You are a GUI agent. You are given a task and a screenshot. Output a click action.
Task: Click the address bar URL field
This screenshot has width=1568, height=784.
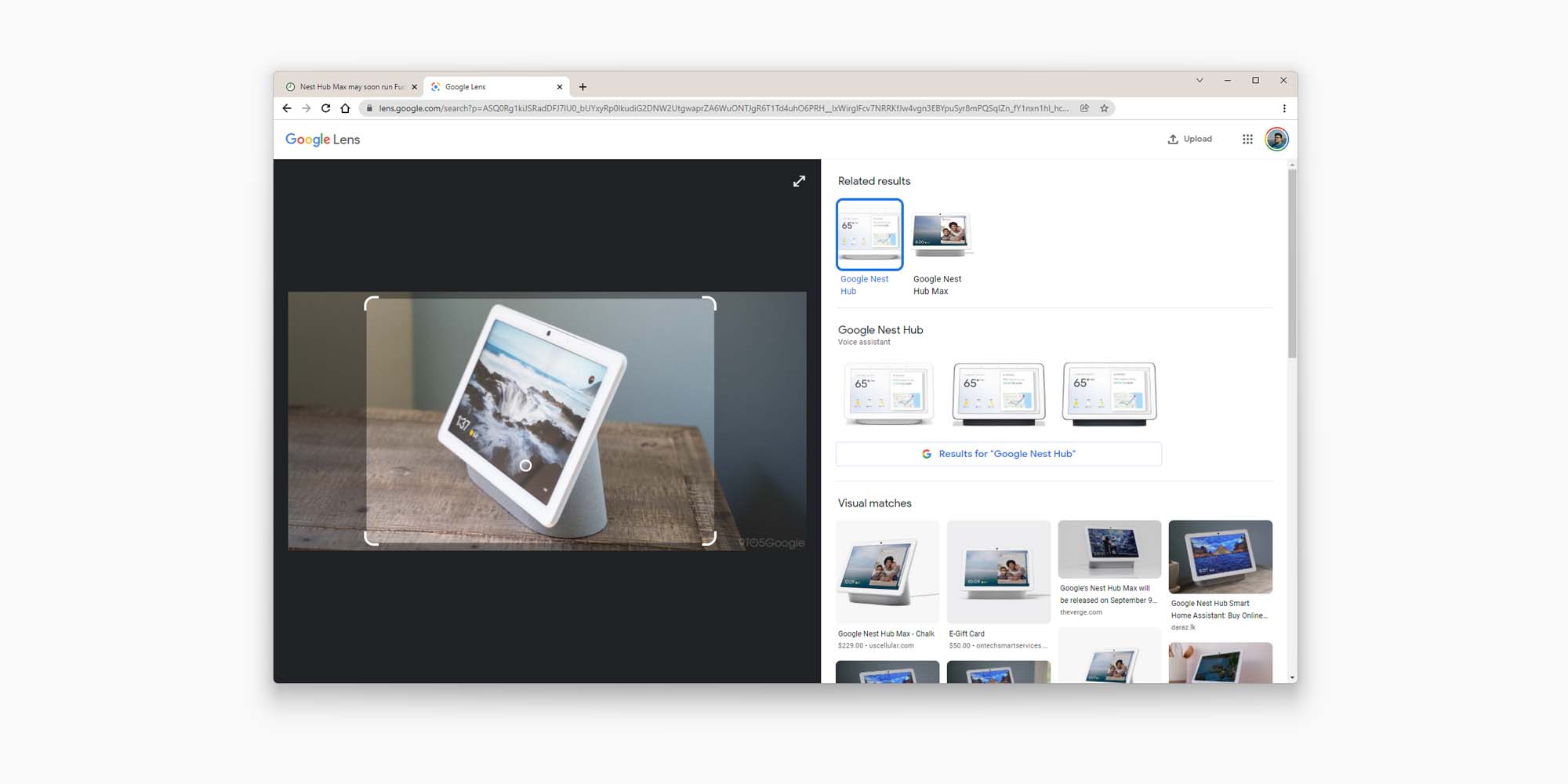tap(721, 108)
